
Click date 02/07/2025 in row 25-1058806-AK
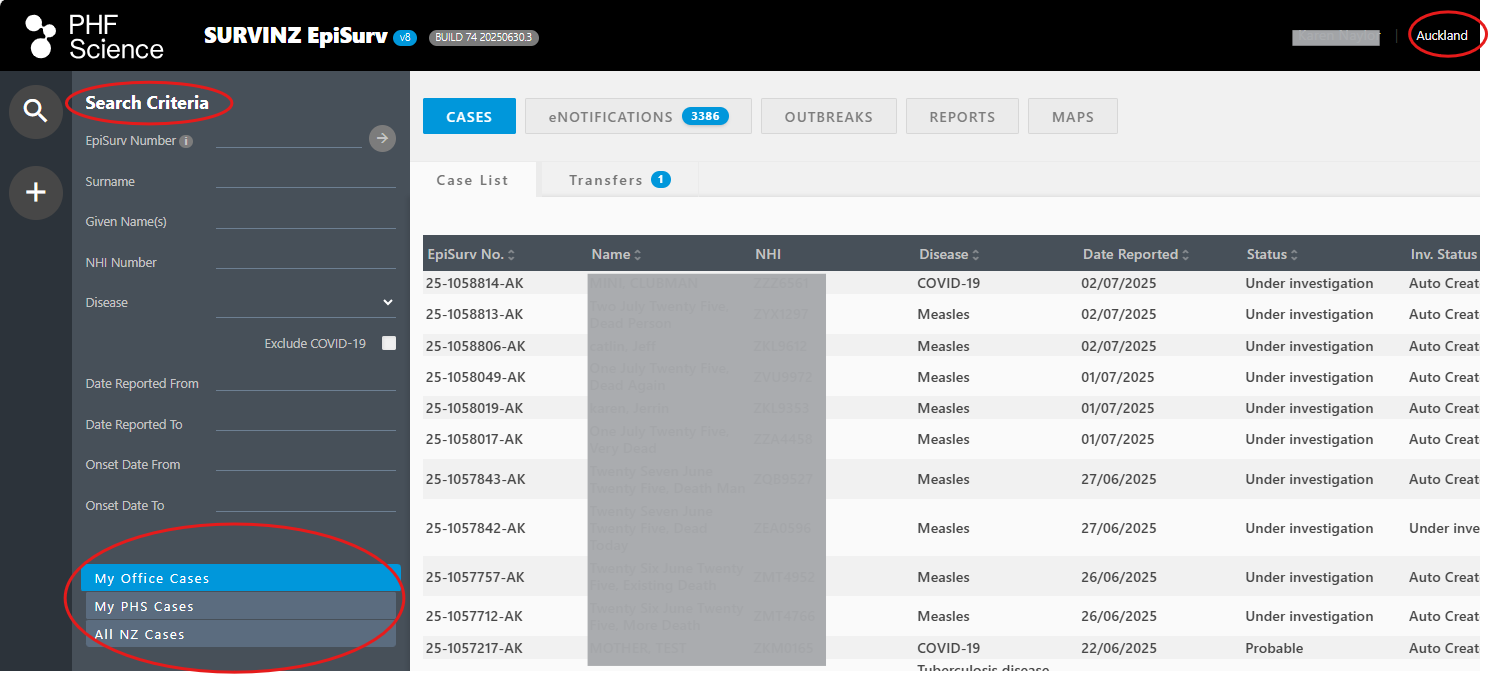(1119, 347)
